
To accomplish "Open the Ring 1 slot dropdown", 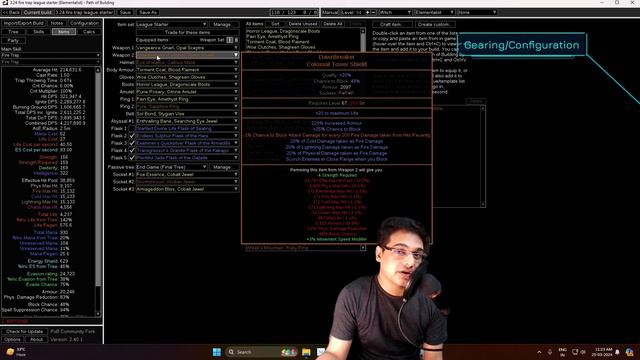I will point(187,99).
